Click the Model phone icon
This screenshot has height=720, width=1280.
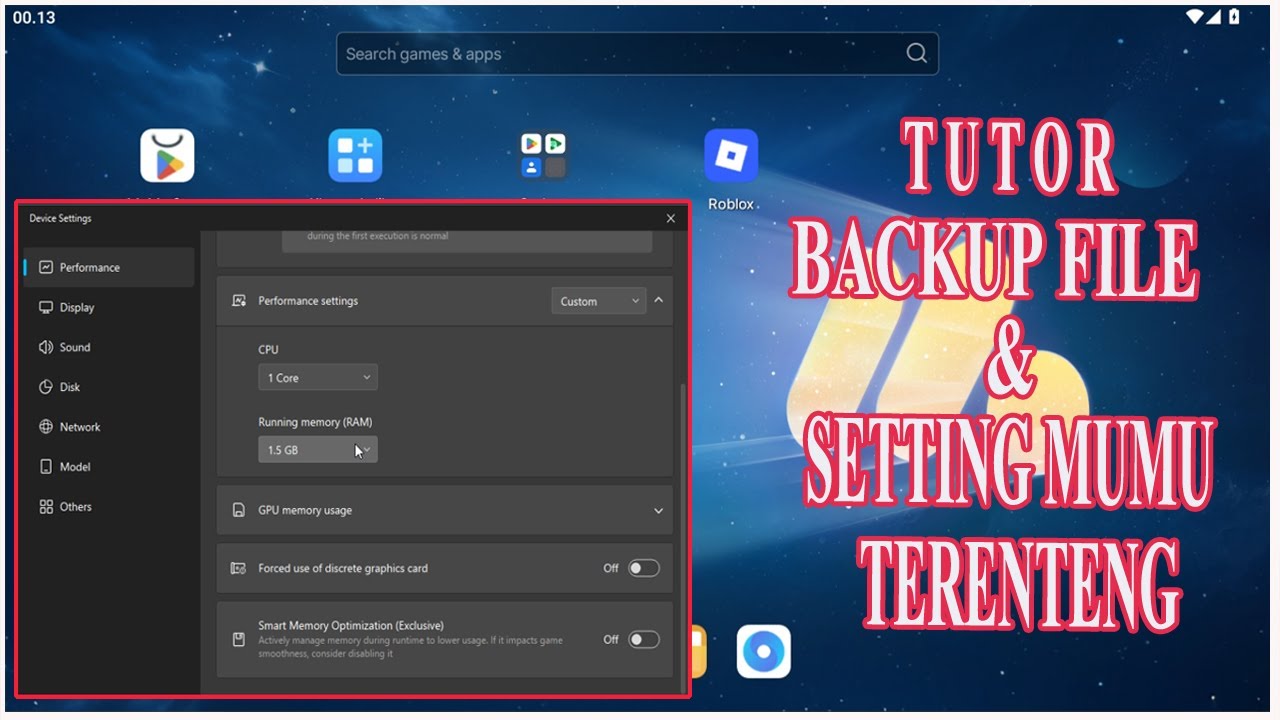click(x=46, y=467)
